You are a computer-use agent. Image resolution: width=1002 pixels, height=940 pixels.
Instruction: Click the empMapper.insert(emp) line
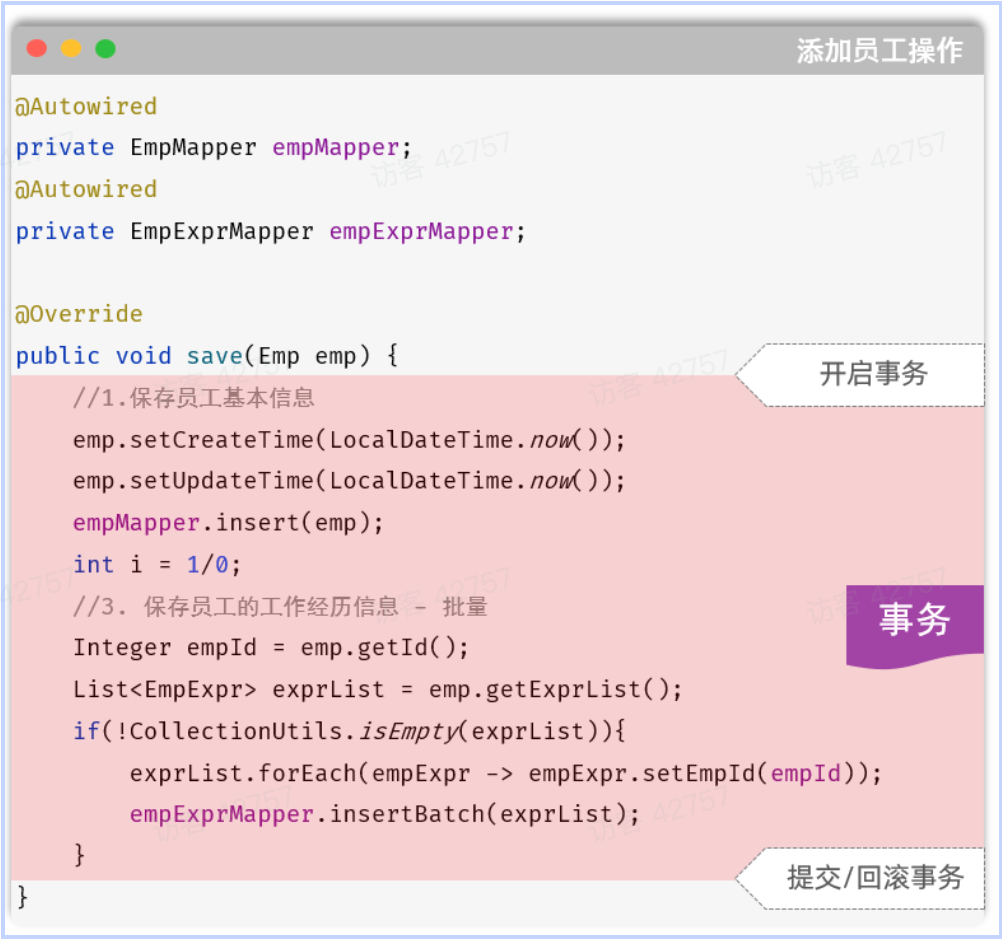(228, 523)
